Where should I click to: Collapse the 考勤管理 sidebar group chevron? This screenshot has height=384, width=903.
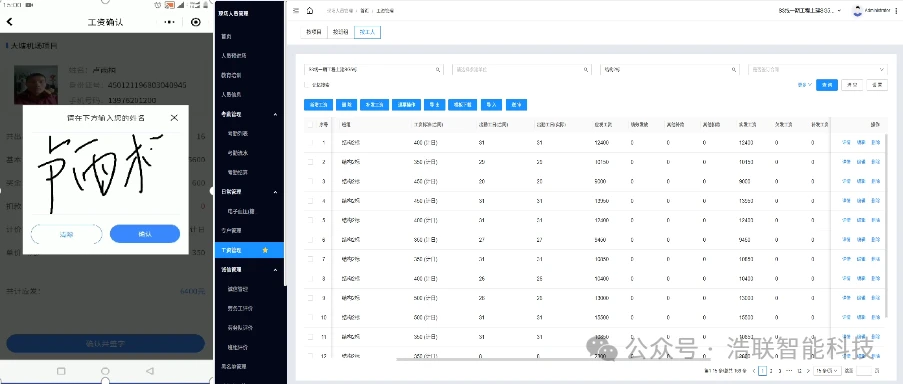(x=275, y=115)
